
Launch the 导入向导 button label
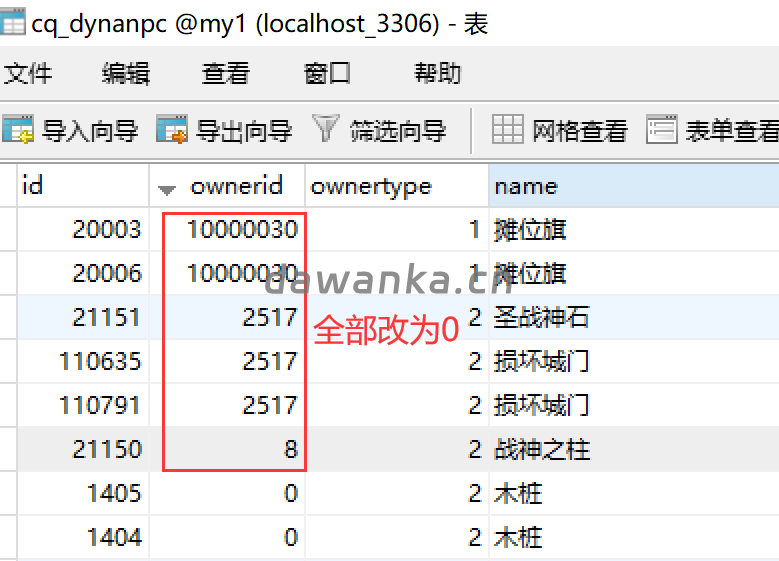pyautogui.click(x=90, y=131)
